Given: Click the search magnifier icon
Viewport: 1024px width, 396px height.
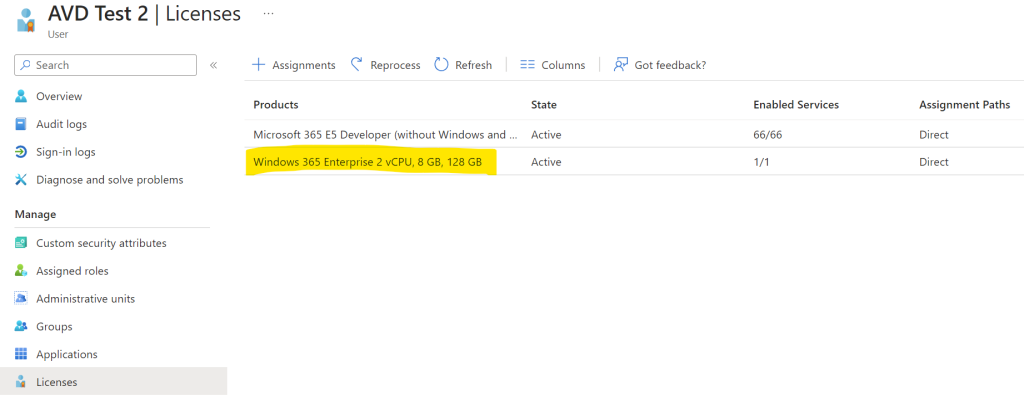Looking at the screenshot, I should (x=25, y=65).
